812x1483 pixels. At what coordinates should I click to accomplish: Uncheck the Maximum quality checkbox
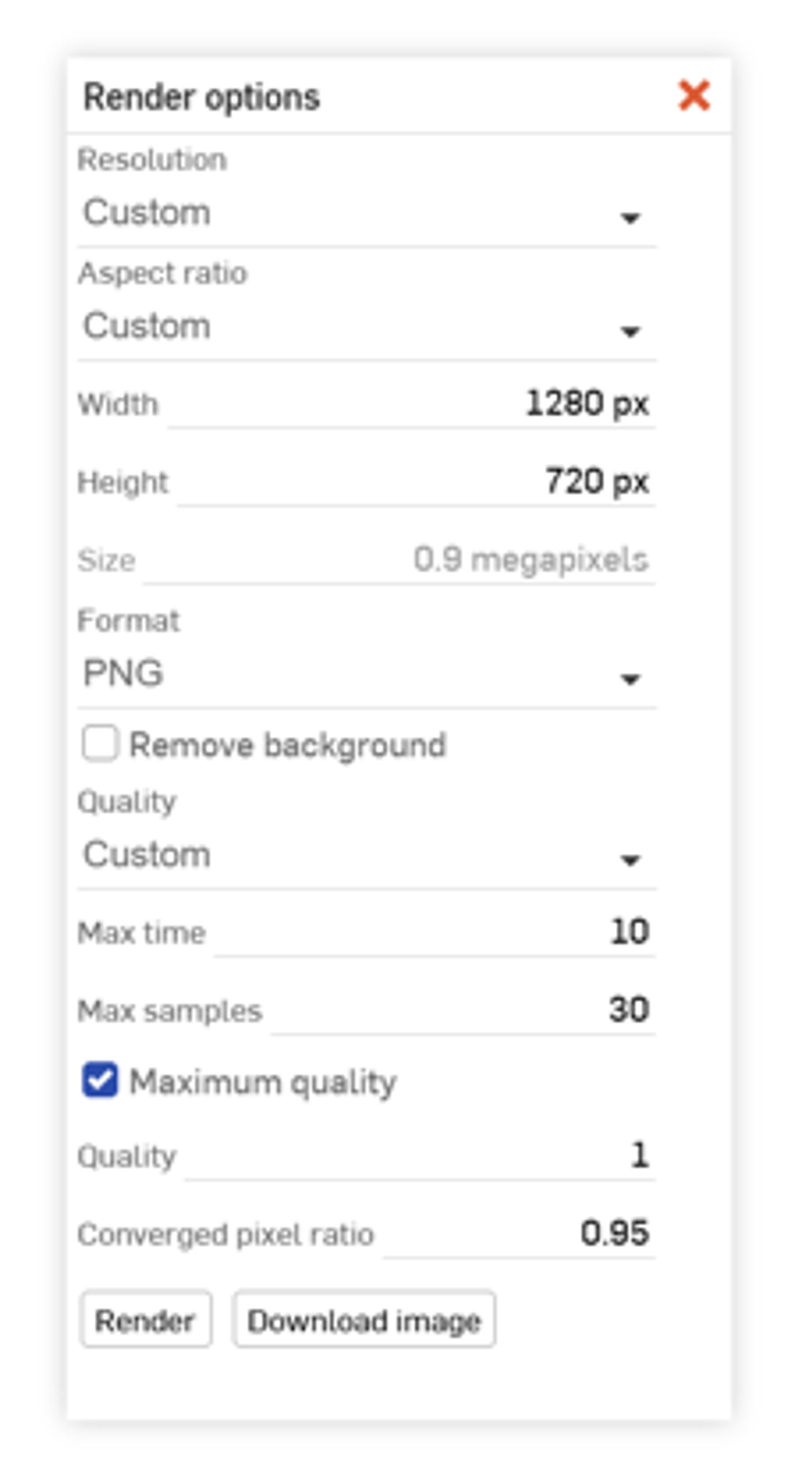(x=100, y=1080)
